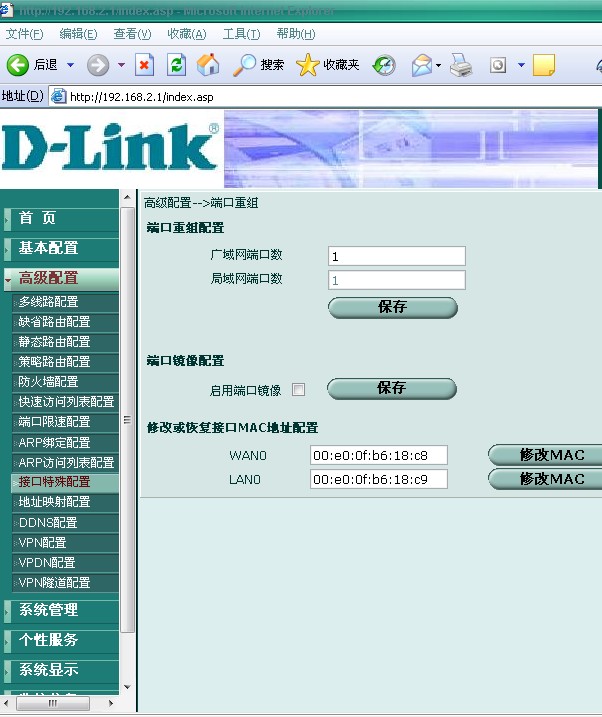This screenshot has width=602, height=717.
Task: Open Back button history dropdown arrow
Action: coord(70,65)
